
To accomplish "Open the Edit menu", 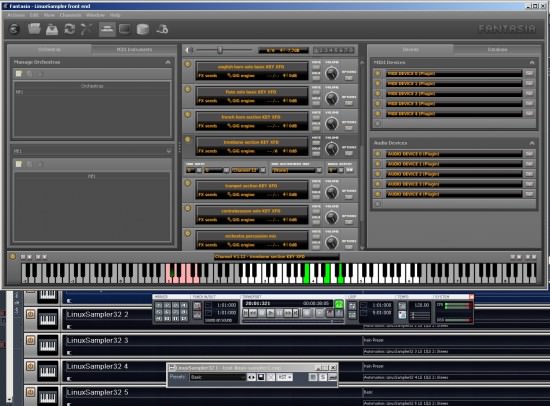I will pyautogui.click(x=34, y=15).
